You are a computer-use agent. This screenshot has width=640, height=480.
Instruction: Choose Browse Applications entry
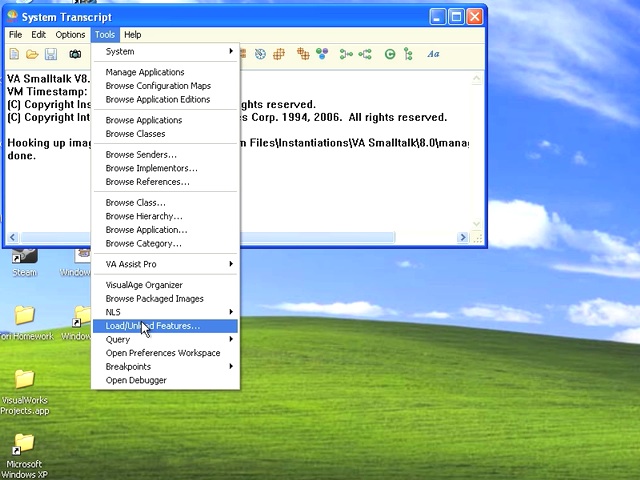point(165,120)
